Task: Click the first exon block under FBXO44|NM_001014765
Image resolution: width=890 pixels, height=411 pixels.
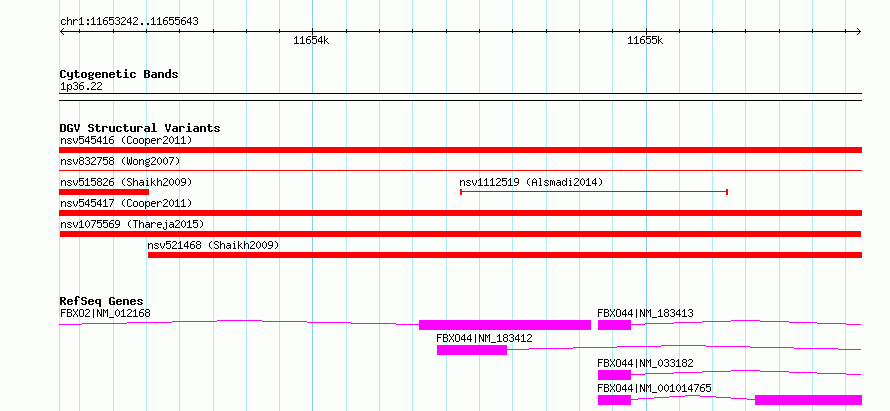Action: coord(614,400)
